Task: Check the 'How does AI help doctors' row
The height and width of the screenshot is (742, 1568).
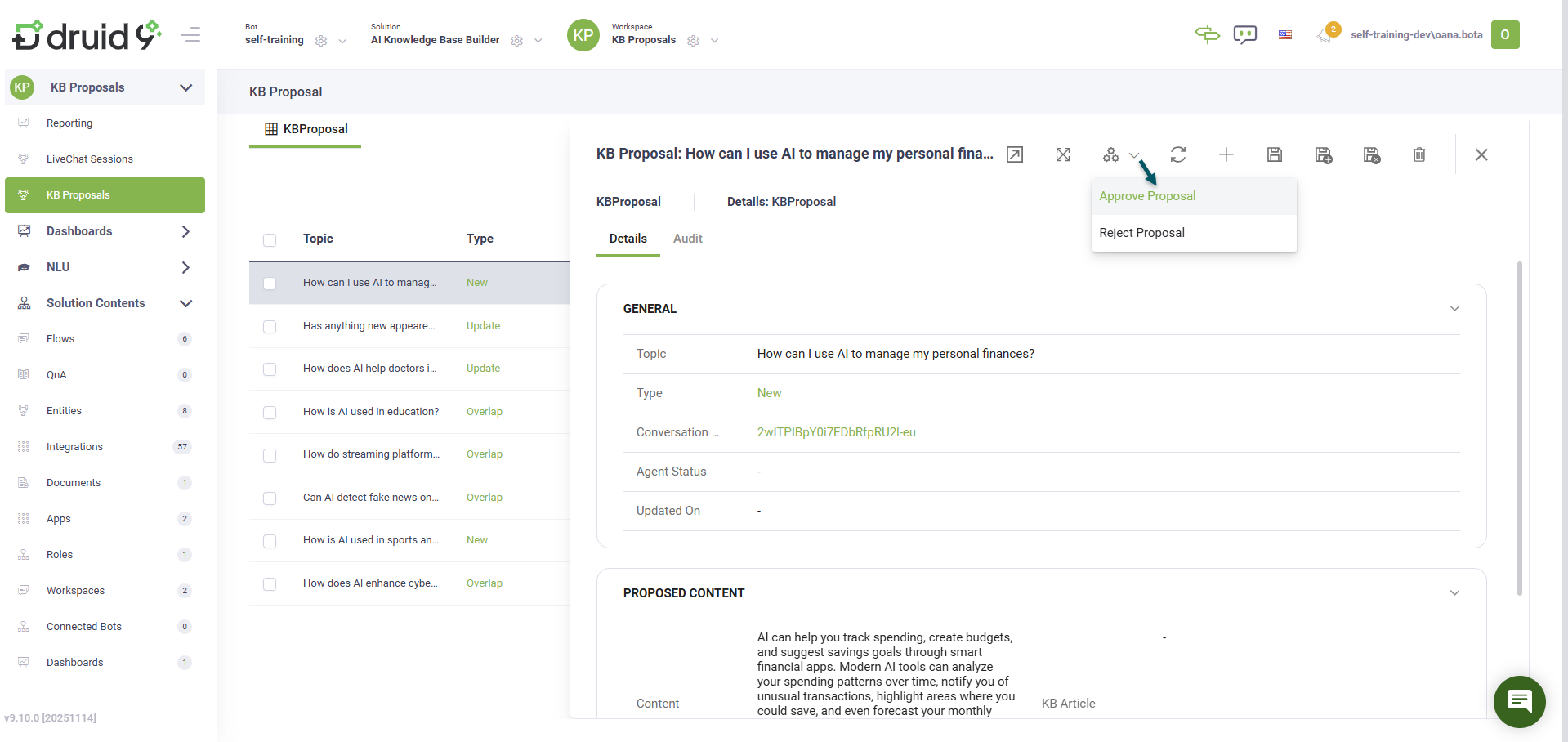Action: (270, 369)
